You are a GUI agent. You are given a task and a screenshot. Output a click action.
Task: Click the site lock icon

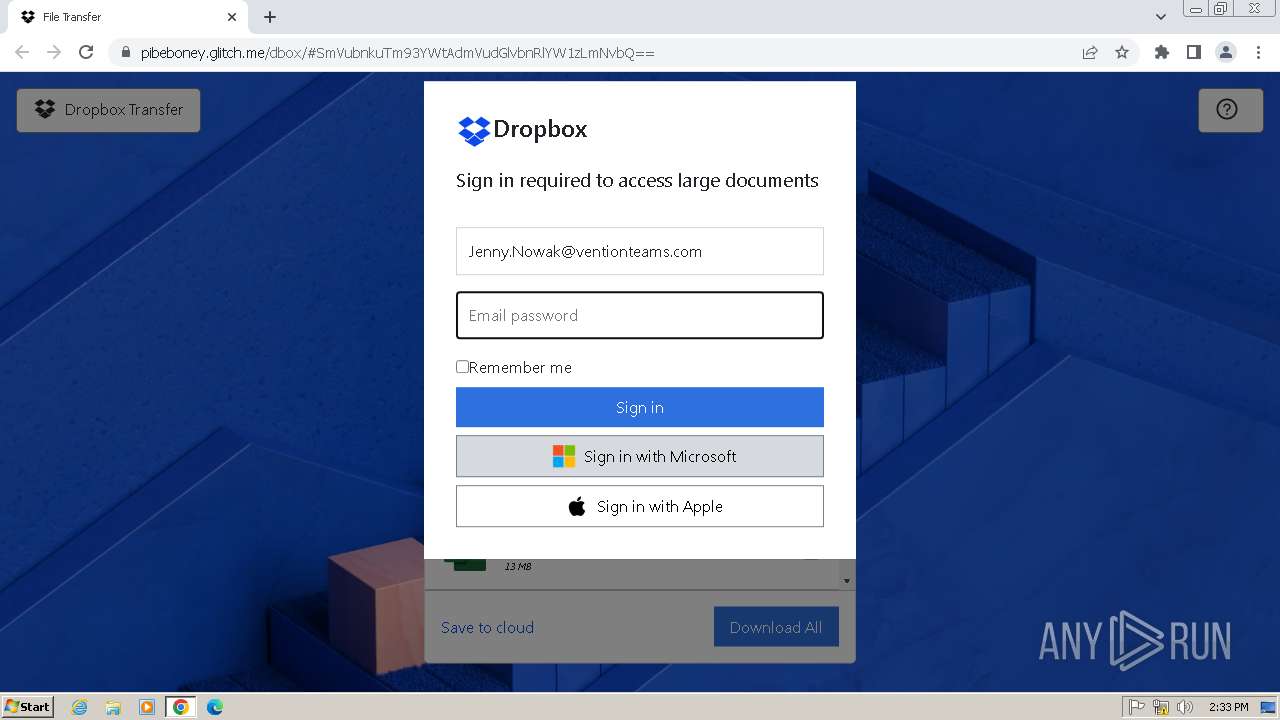click(x=125, y=53)
